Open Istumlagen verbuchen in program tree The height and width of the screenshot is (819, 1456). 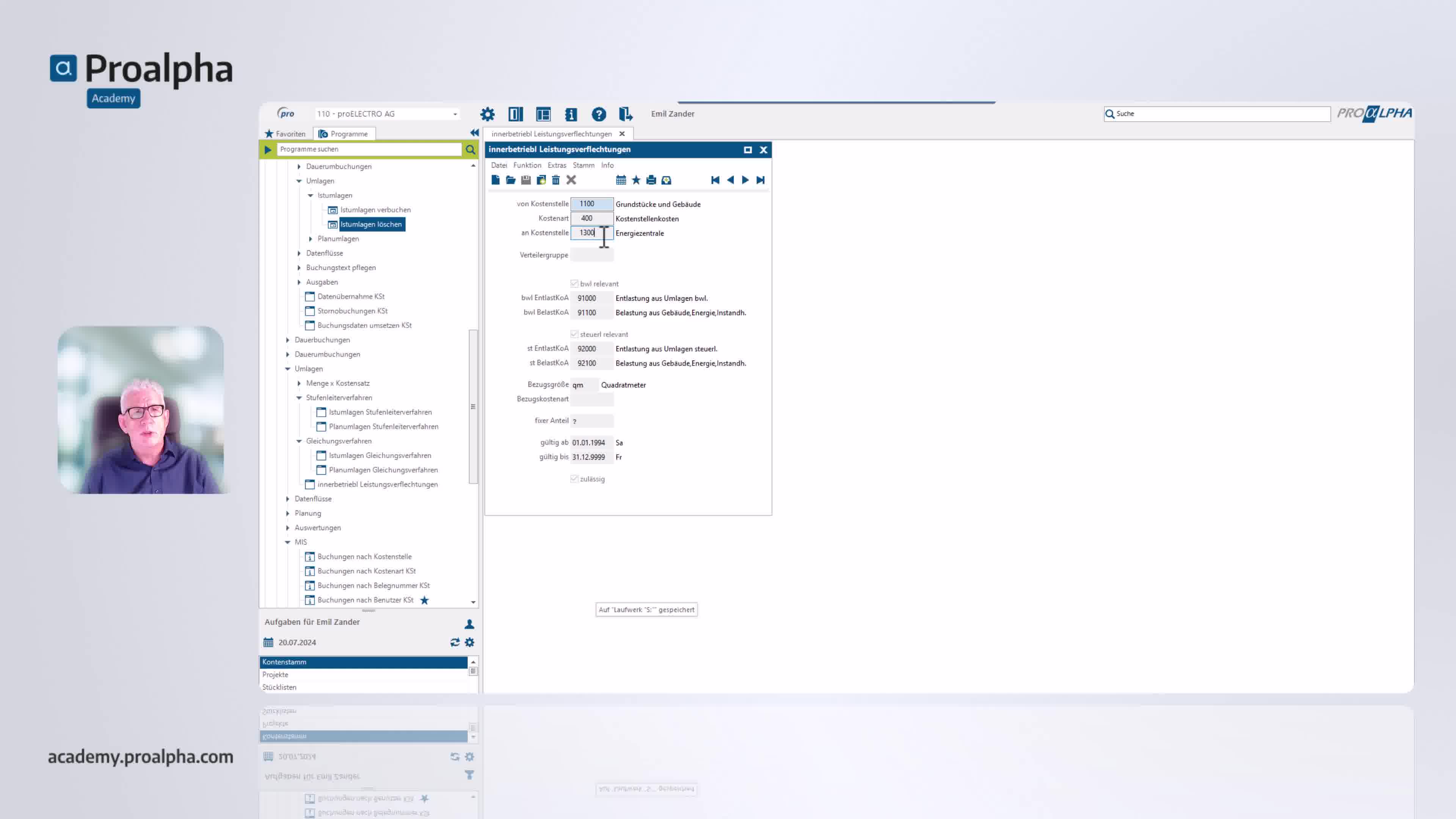375,210
